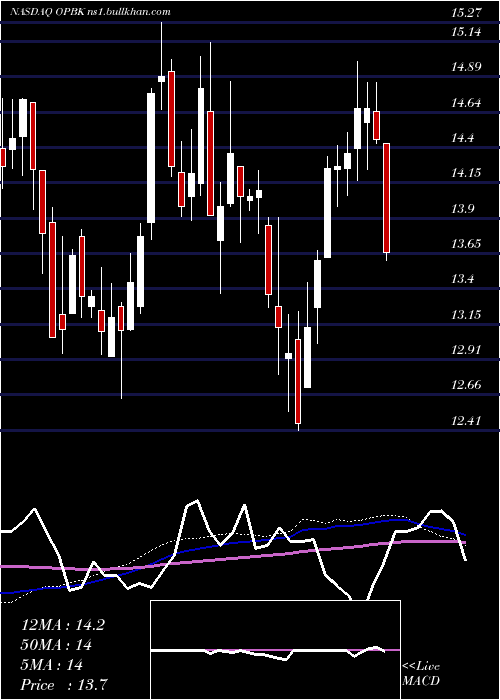The width and height of the screenshot is (500, 700).
Task: Click the 13.15 price axis label
Action: (466, 315)
